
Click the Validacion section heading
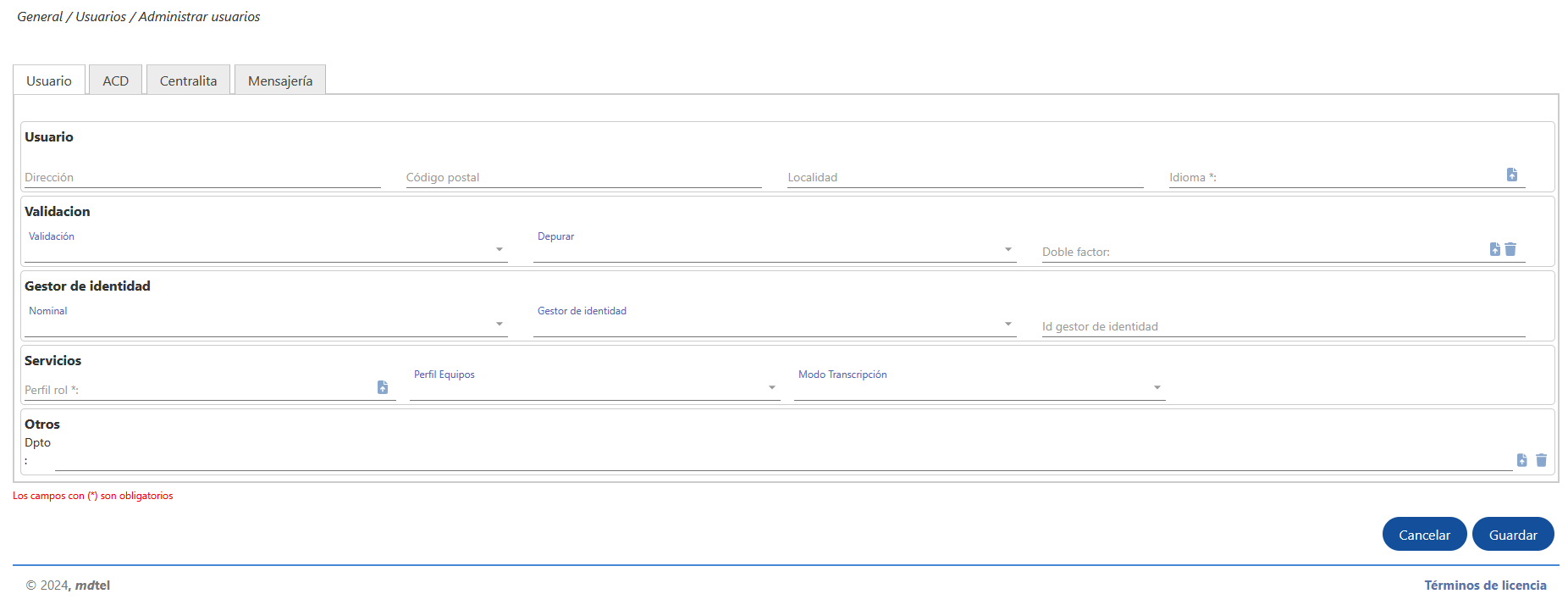58,212
